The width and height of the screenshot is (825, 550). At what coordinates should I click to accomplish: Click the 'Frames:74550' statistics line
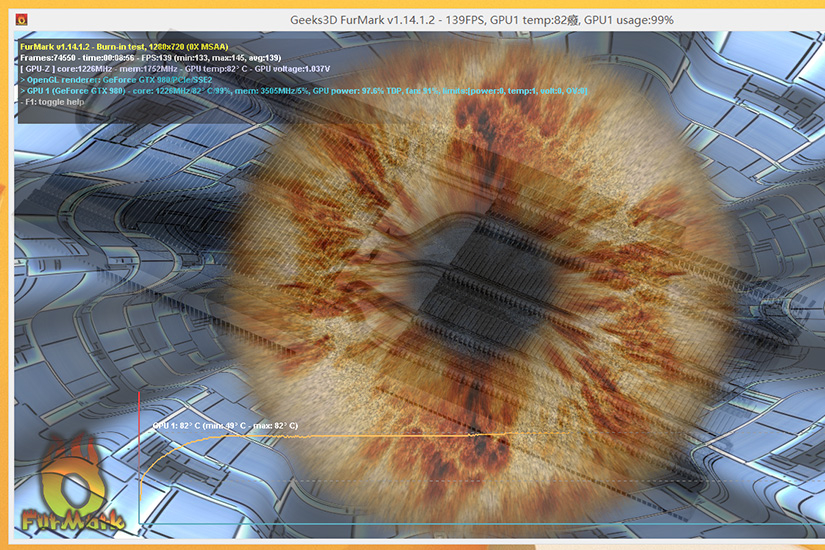[x=150, y=57]
